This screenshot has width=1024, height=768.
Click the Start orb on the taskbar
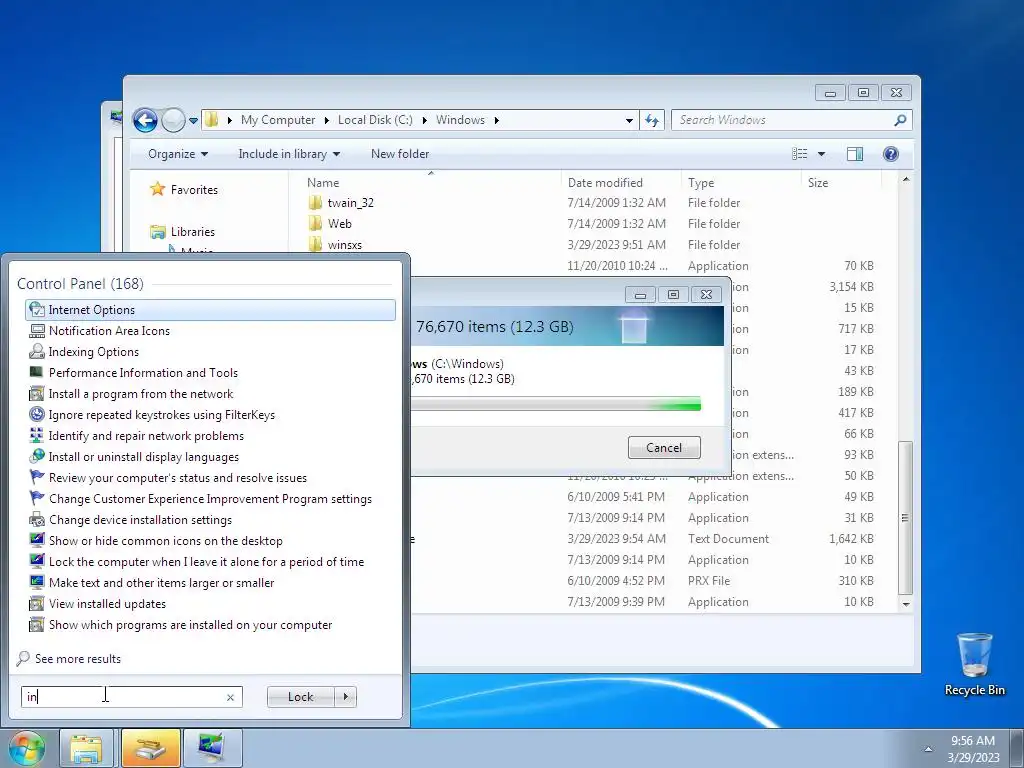(27, 748)
